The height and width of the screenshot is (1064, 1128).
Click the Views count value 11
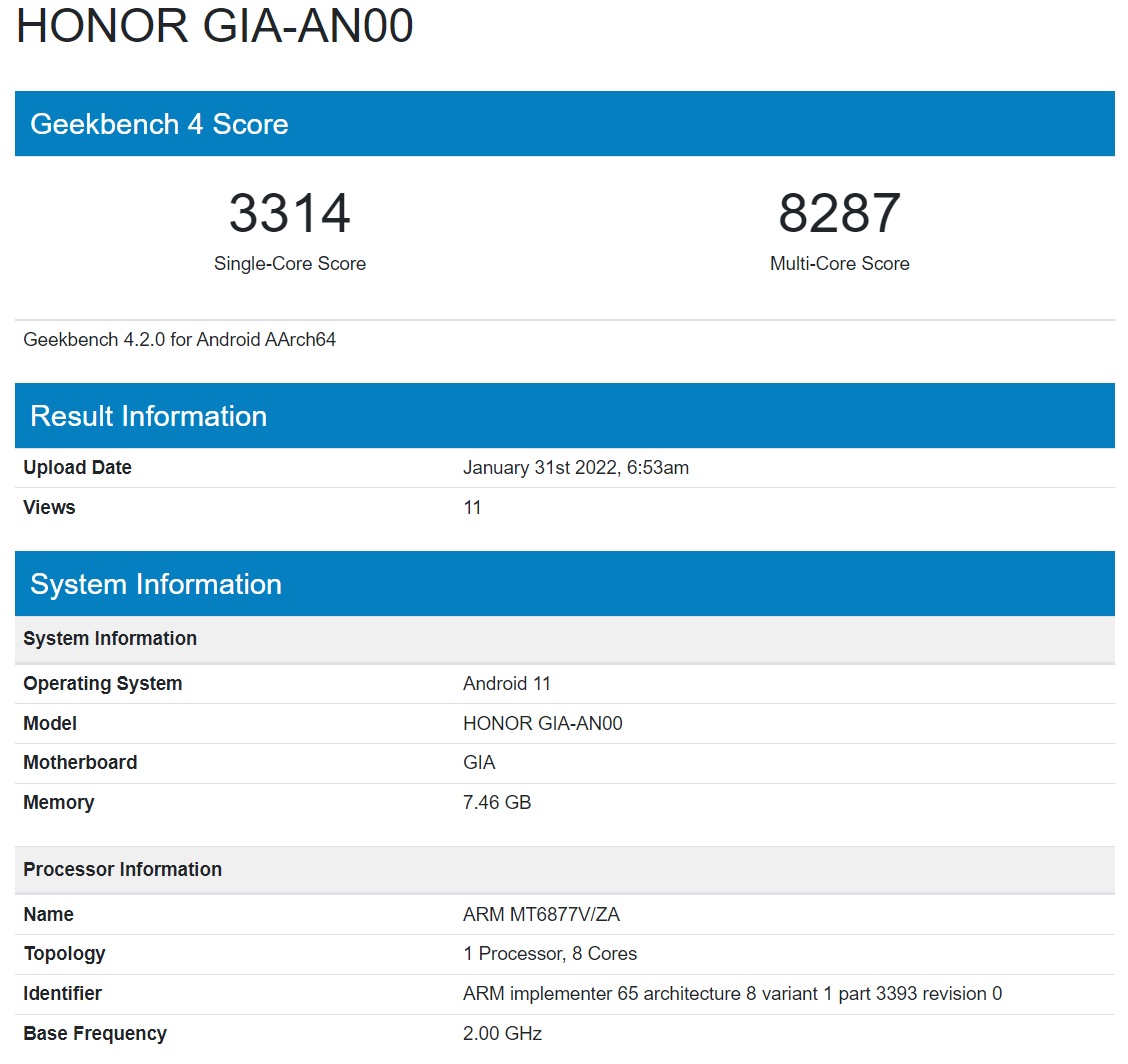point(472,508)
